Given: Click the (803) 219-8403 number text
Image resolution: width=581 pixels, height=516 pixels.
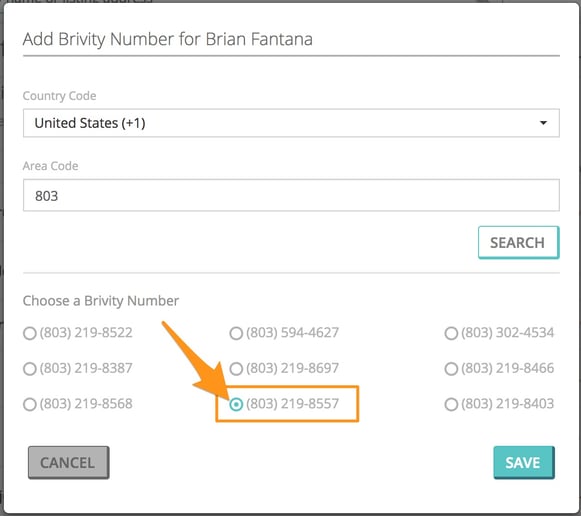Looking at the screenshot, I should (508, 404).
